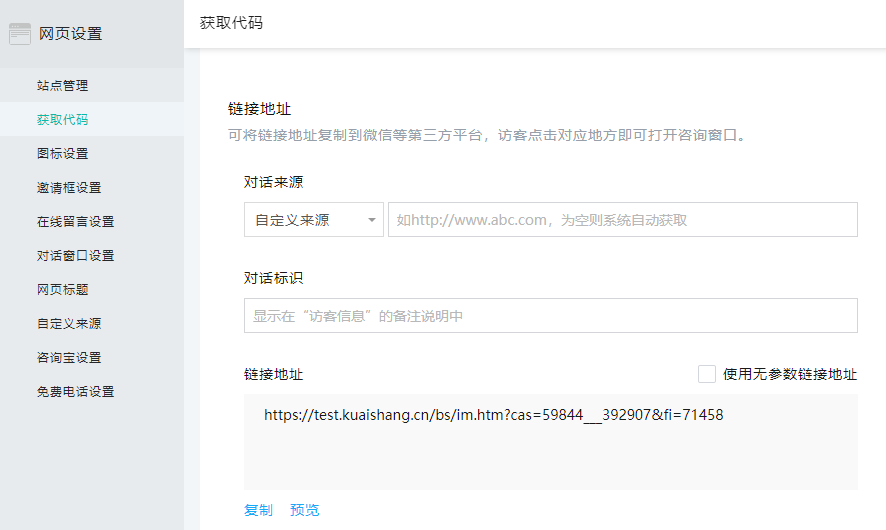This screenshot has width=886, height=530.
Task: Focus the 对话标识 input field
Action: pos(550,316)
